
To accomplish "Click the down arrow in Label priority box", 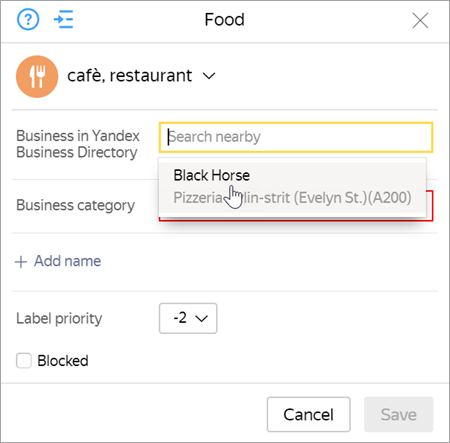I will tap(202, 319).
